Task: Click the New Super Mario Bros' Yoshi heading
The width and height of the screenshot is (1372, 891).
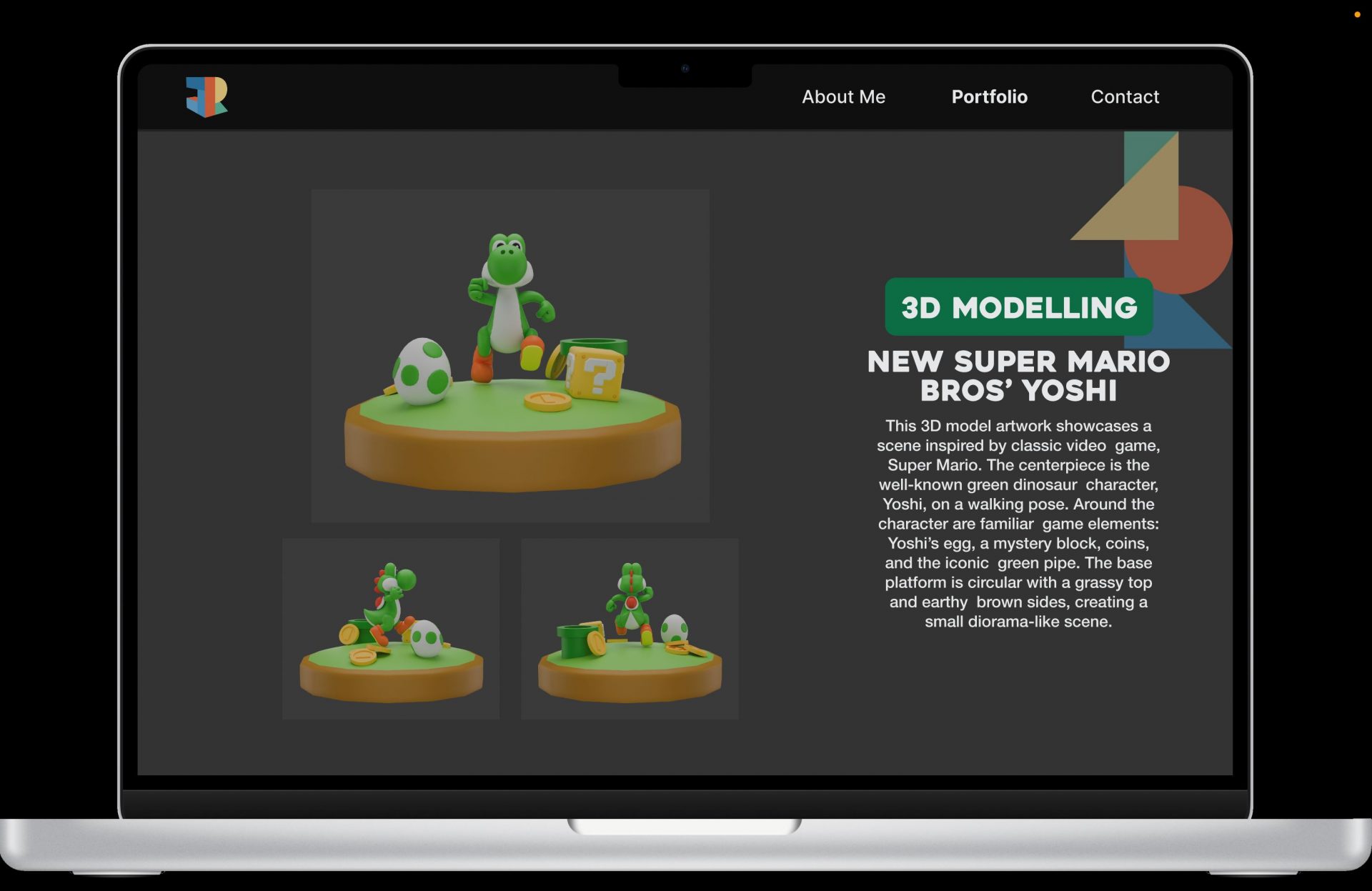Action: pyautogui.click(x=1018, y=376)
